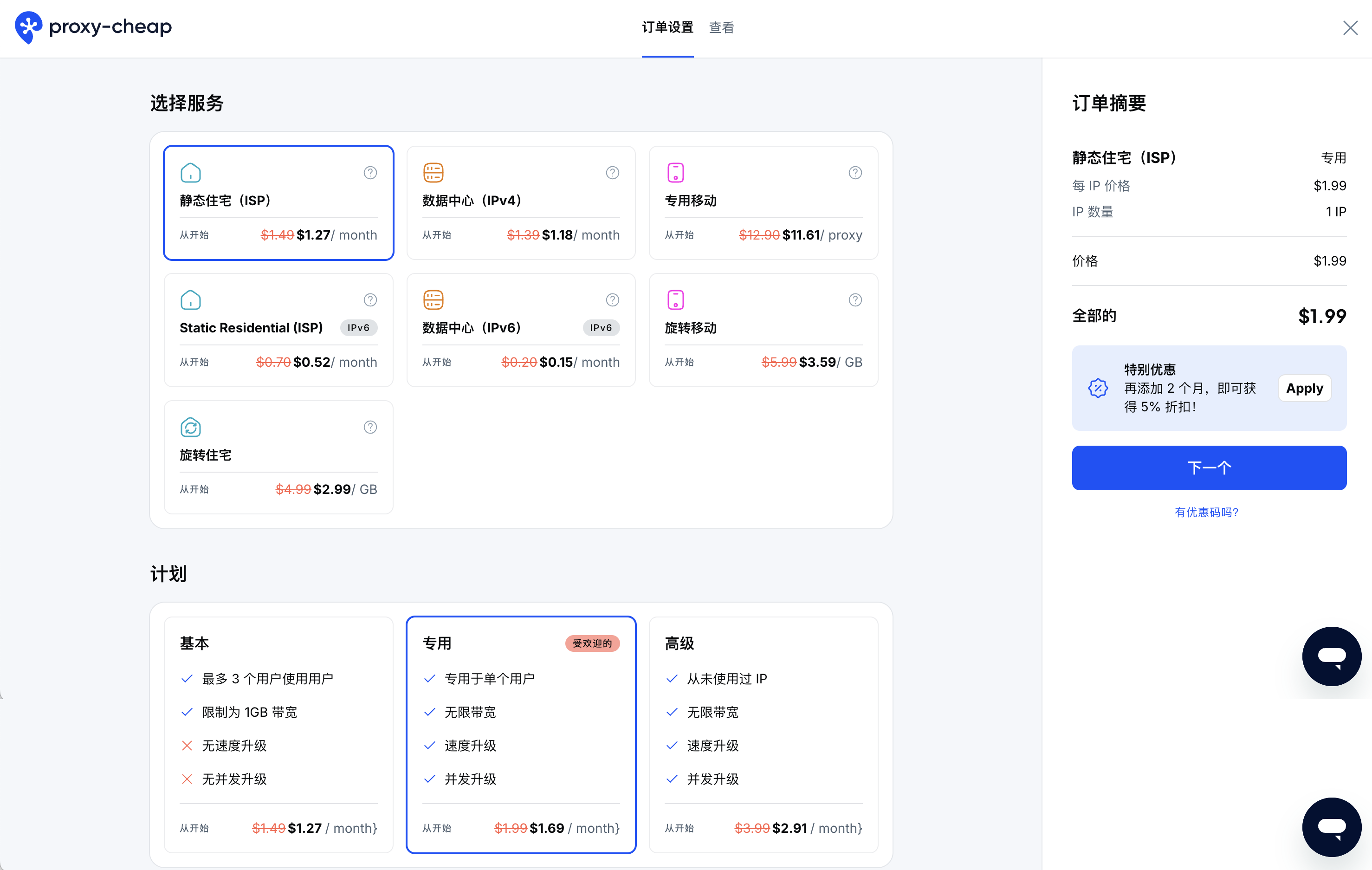
Task: Switch to the 查看 tab
Action: (x=721, y=27)
